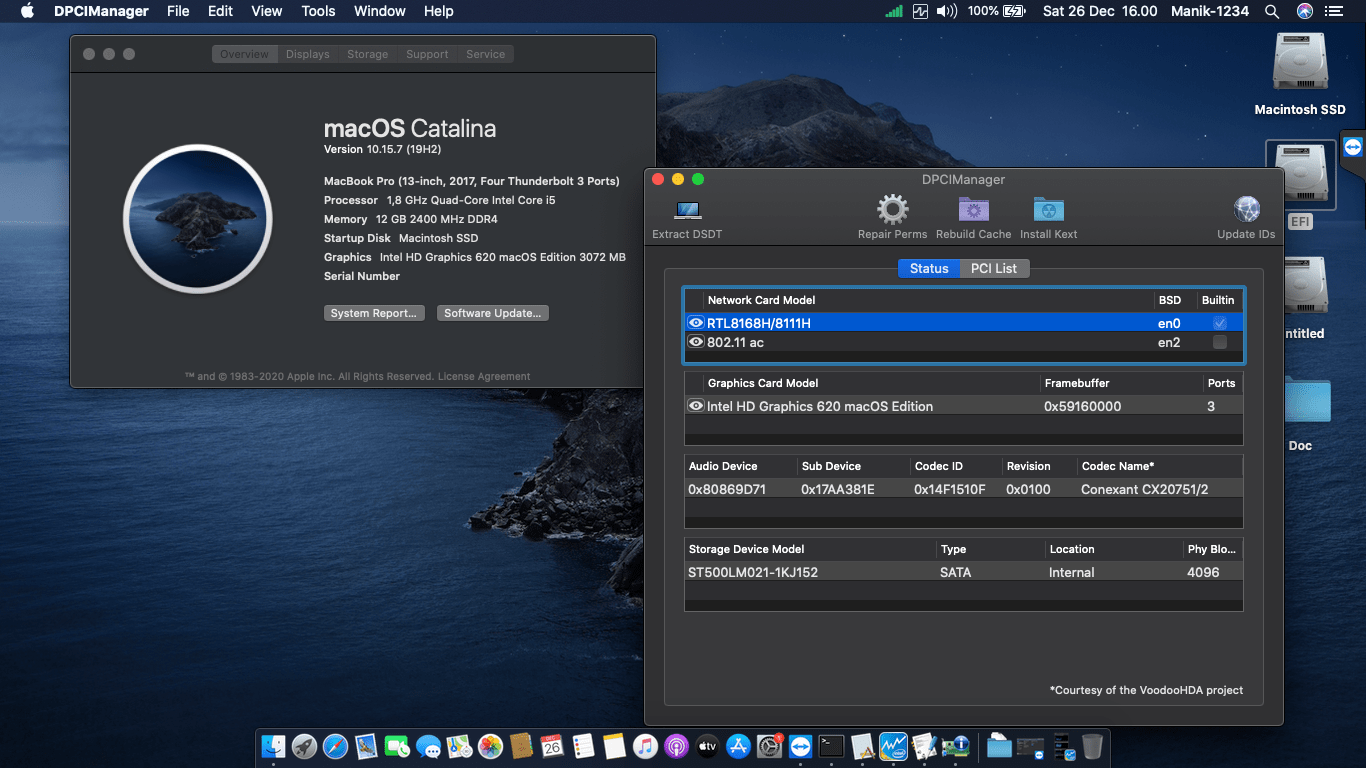Click the System Report button

click(375, 313)
